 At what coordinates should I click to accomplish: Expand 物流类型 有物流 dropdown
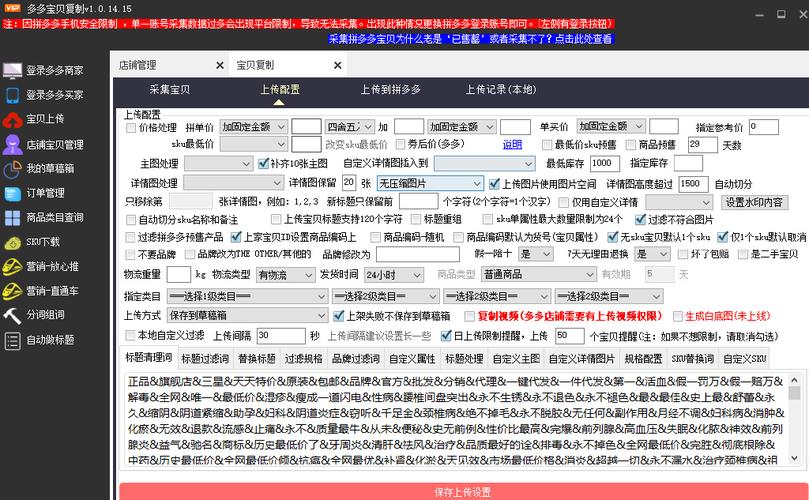point(285,275)
